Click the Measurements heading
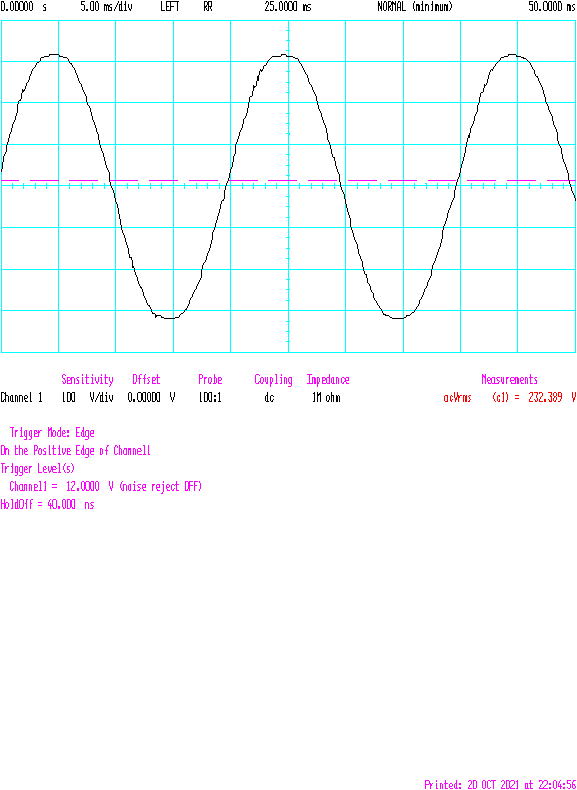This screenshot has width=577, height=790. point(509,379)
